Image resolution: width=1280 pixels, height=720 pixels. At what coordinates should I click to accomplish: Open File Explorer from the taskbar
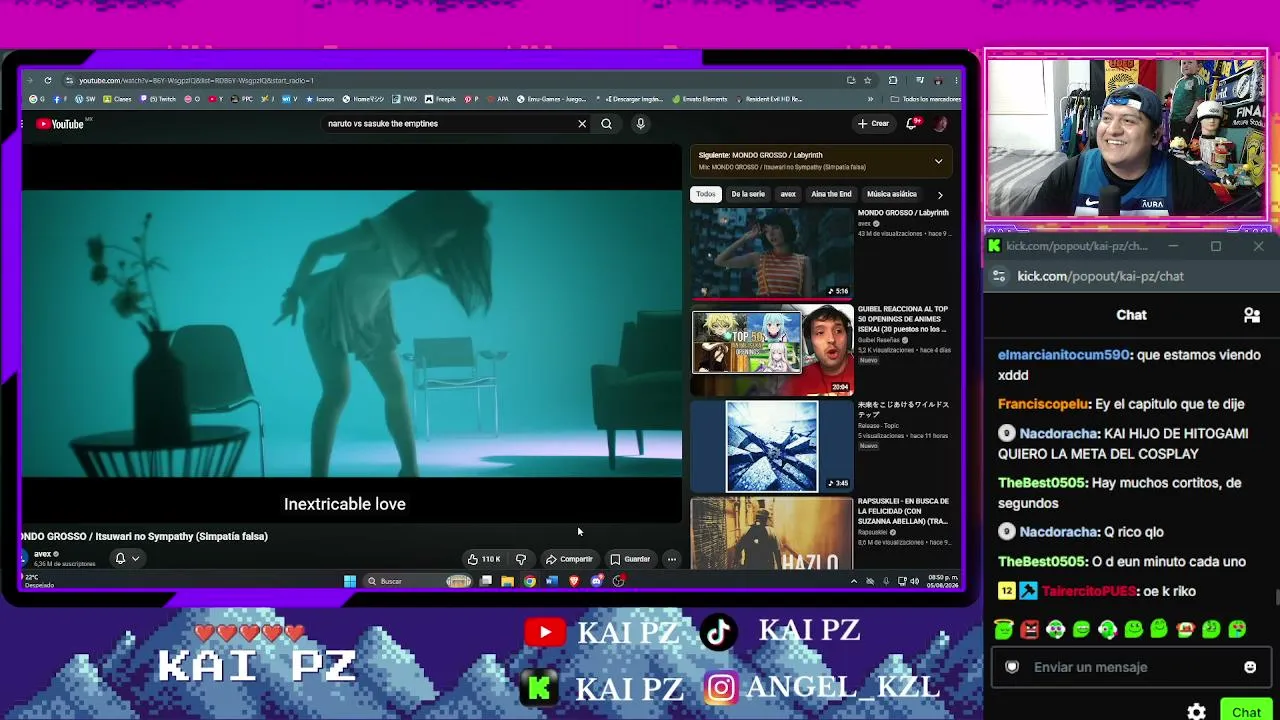pos(507,581)
